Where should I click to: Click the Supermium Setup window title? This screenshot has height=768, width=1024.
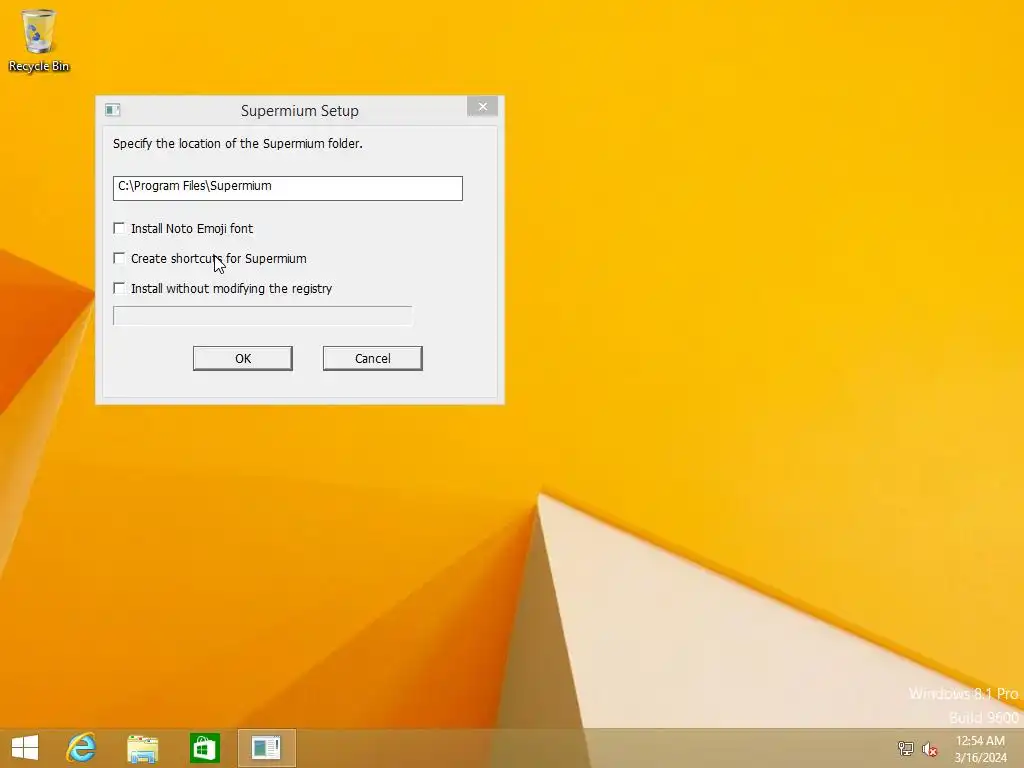pos(300,111)
